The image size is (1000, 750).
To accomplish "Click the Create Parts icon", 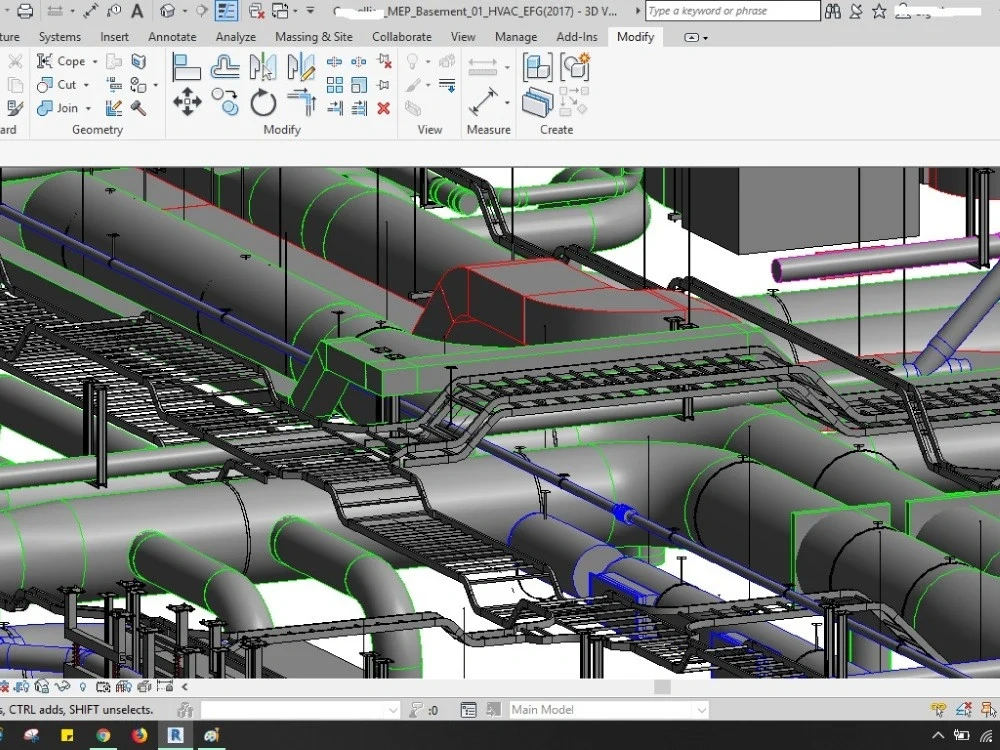I will tap(537, 102).
